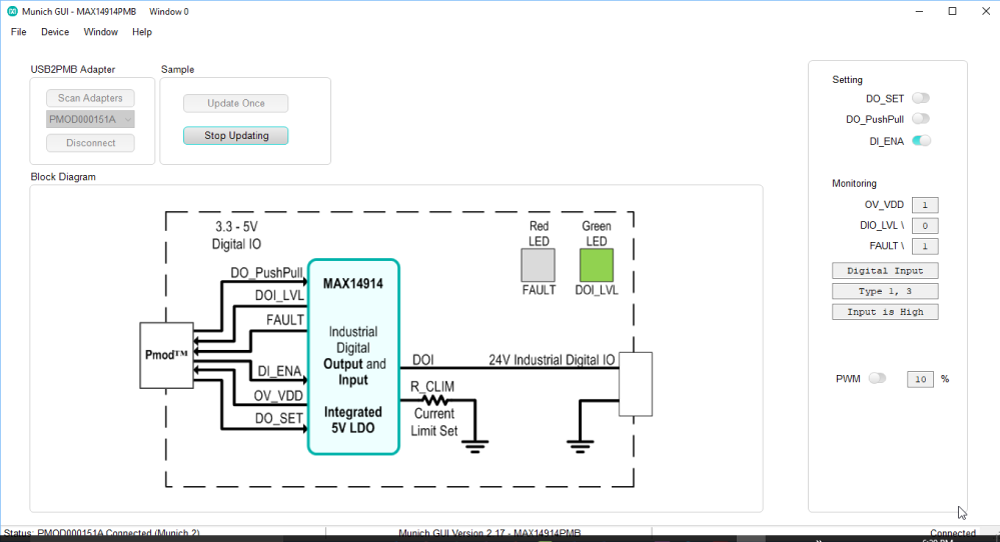Click the R_CLIM resistor symbol
This screenshot has width=1000, height=542.
[436, 400]
